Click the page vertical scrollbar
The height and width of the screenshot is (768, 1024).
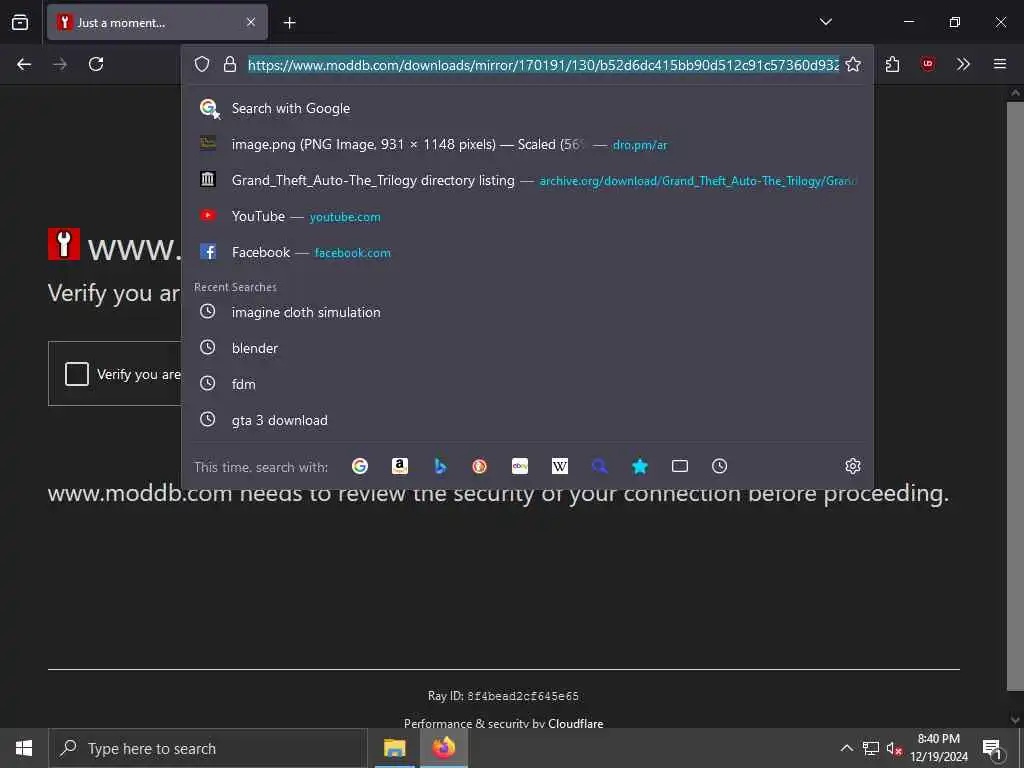(1015, 395)
